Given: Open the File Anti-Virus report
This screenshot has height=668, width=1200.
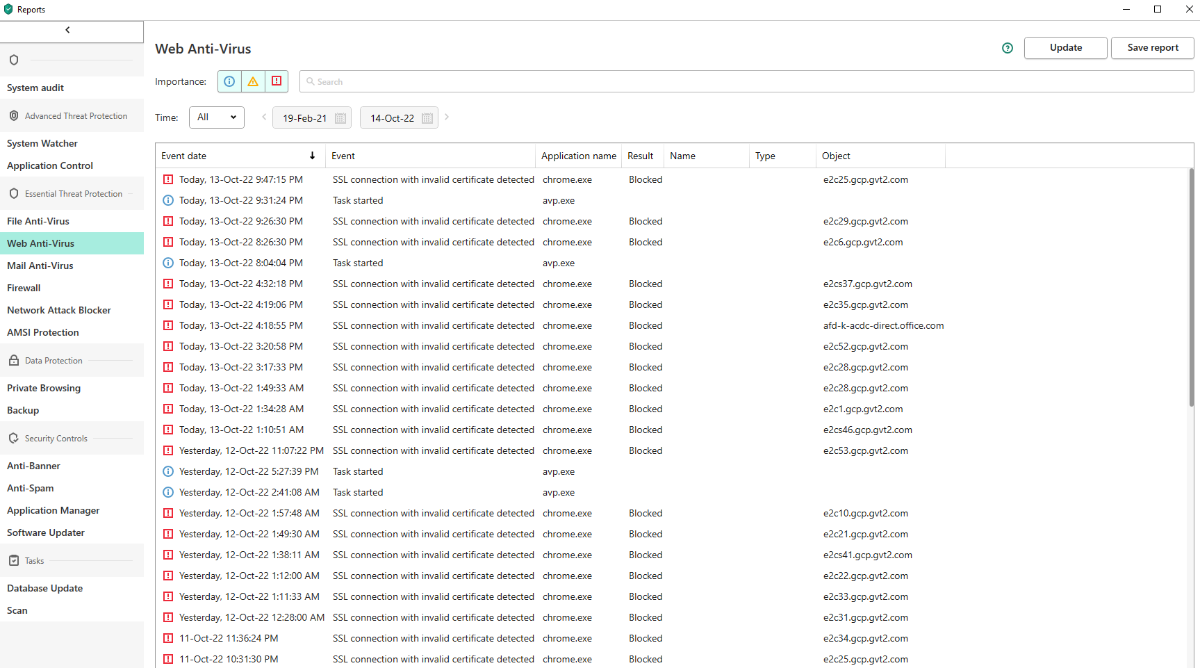Looking at the screenshot, I should (38, 221).
